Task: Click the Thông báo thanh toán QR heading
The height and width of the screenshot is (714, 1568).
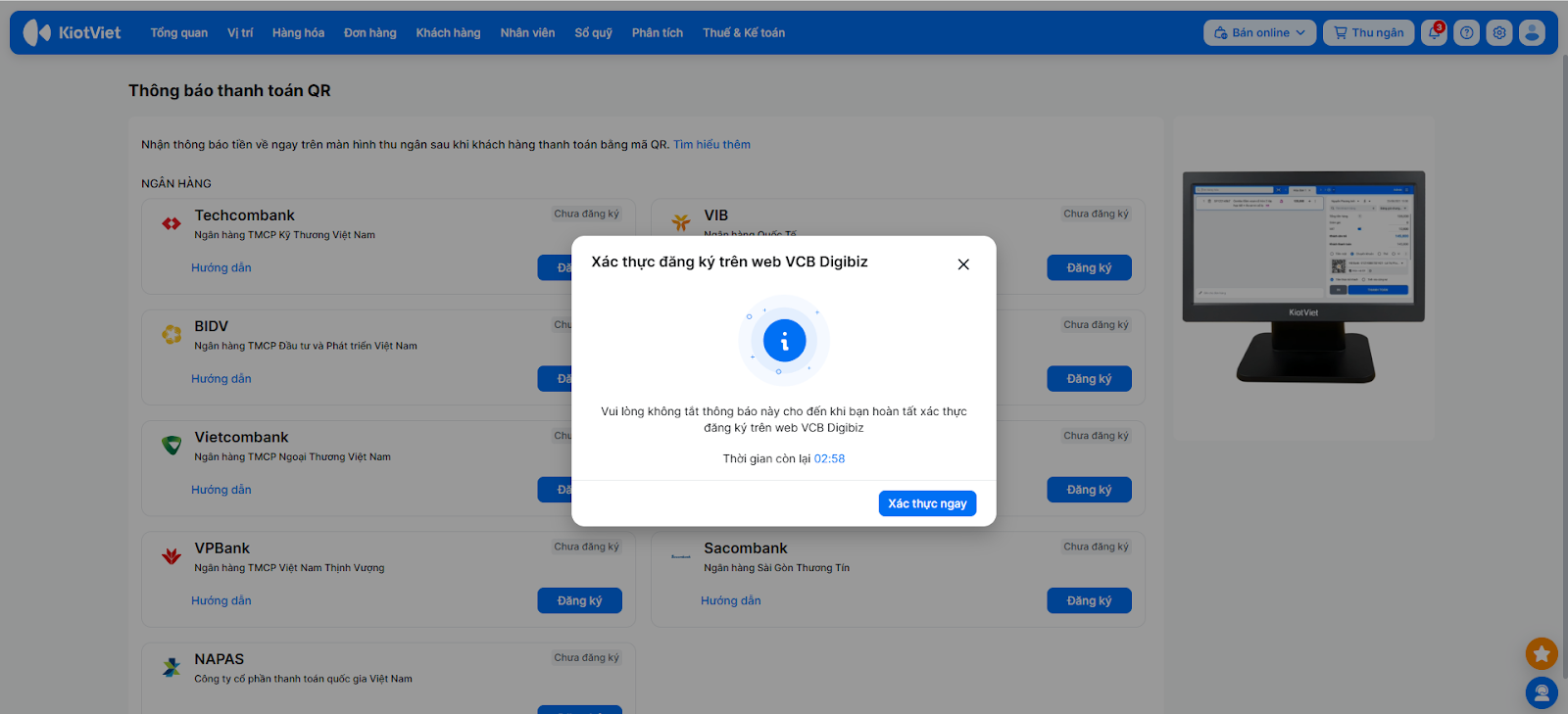Action: (x=229, y=90)
